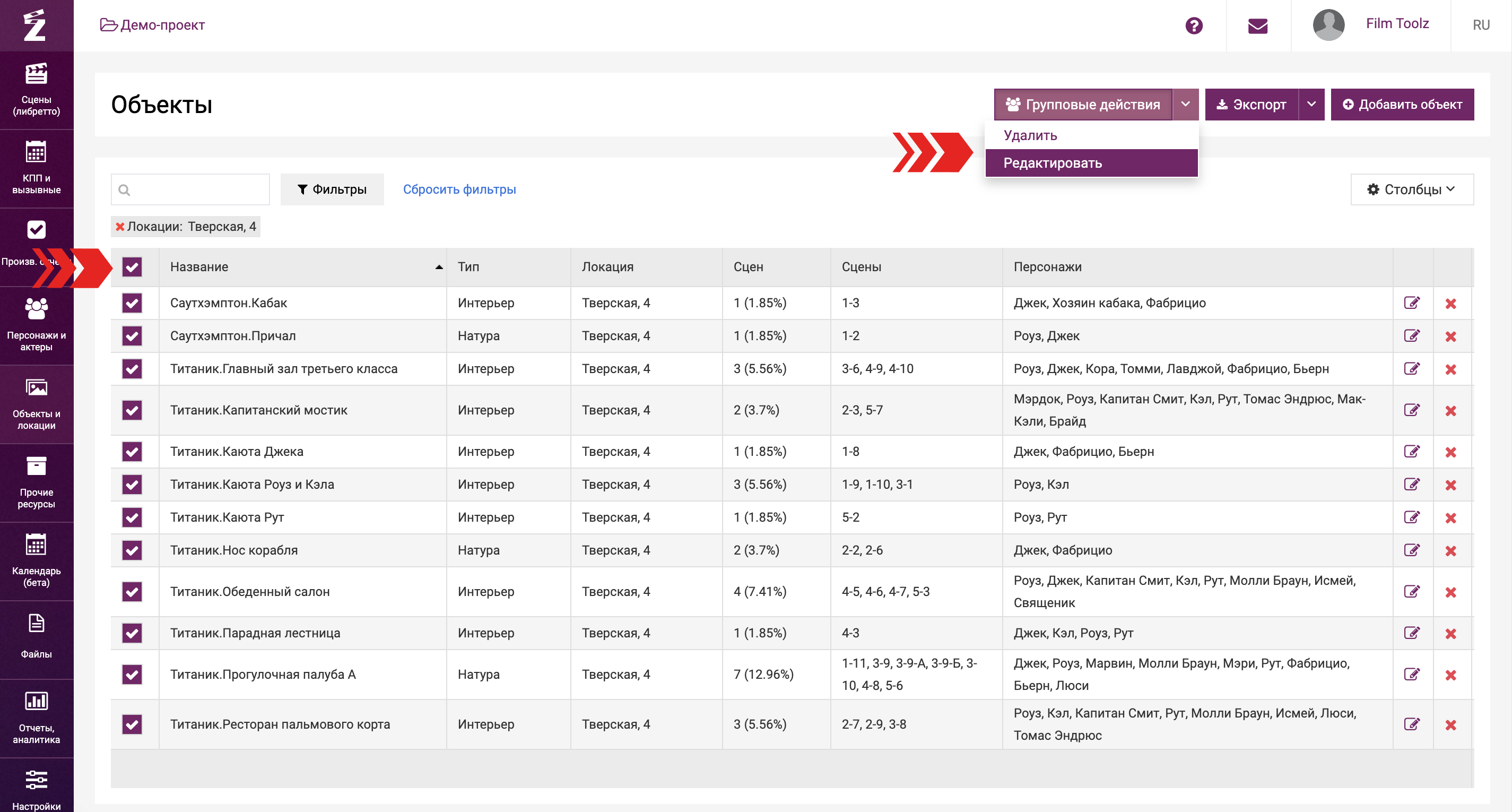This screenshot has width=1512, height=812.
Task: Edit the Титаник.Каюта Рут row
Action: coord(1412,517)
